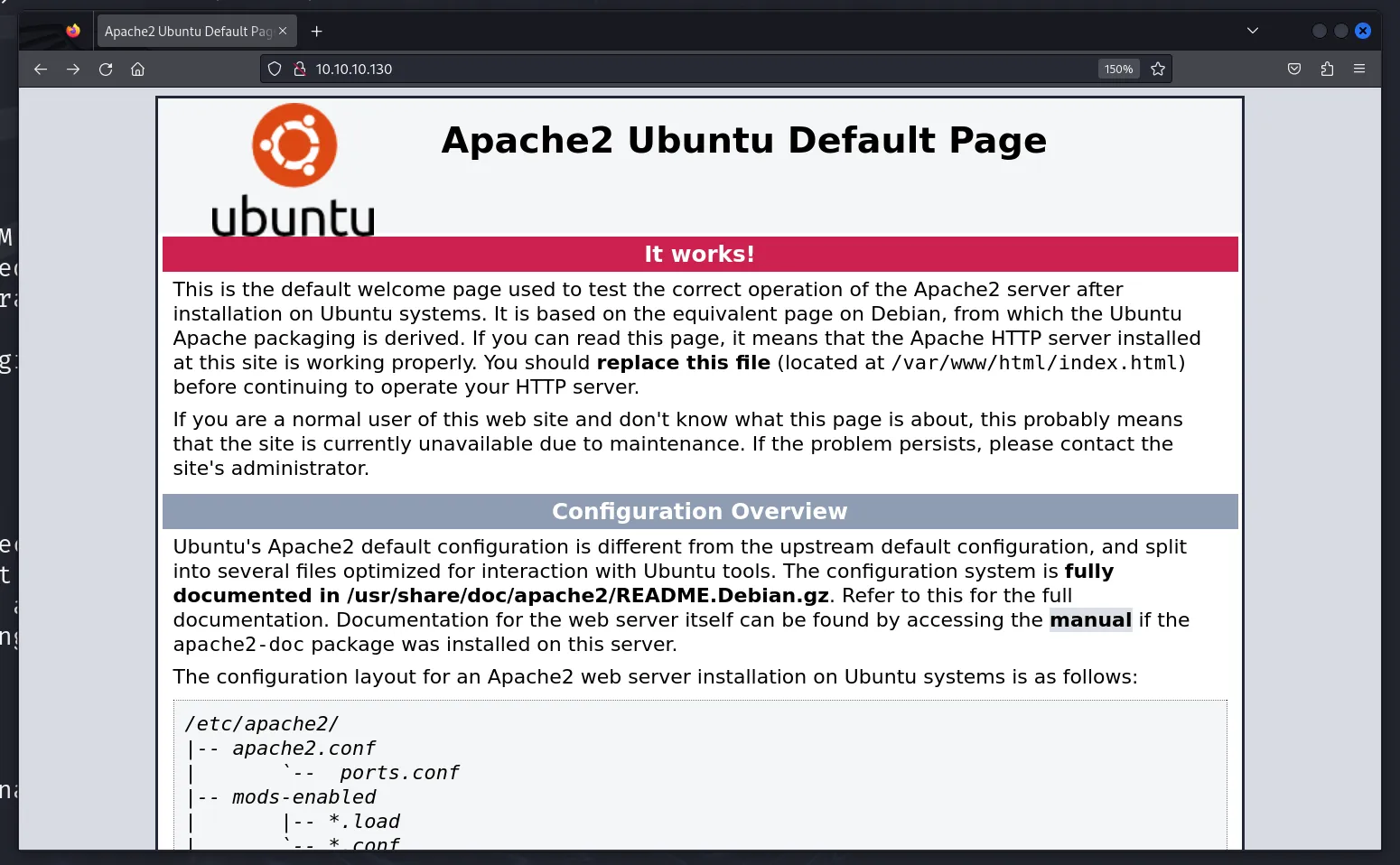The height and width of the screenshot is (865, 1400).
Task: Expand the list all tabs chevron
Action: pyautogui.click(x=1253, y=31)
